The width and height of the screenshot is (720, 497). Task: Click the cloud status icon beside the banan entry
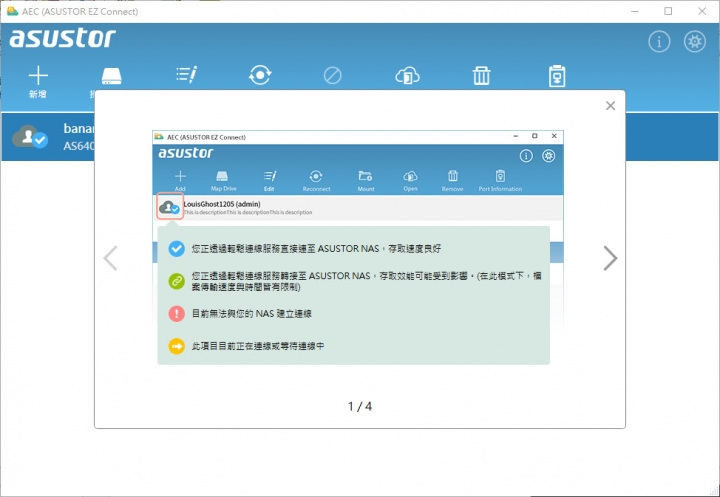pyautogui.click(x=30, y=137)
